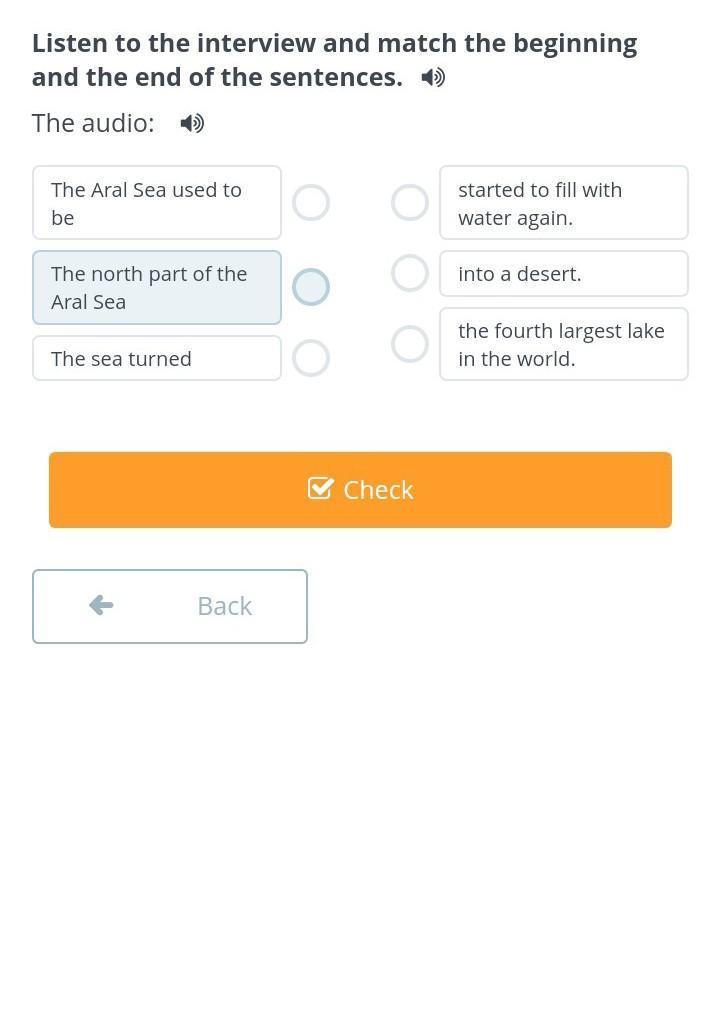Click the checkmark icon in the Check button
Image resolution: width=712 pixels, height=1026 pixels.
click(x=320, y=489)
